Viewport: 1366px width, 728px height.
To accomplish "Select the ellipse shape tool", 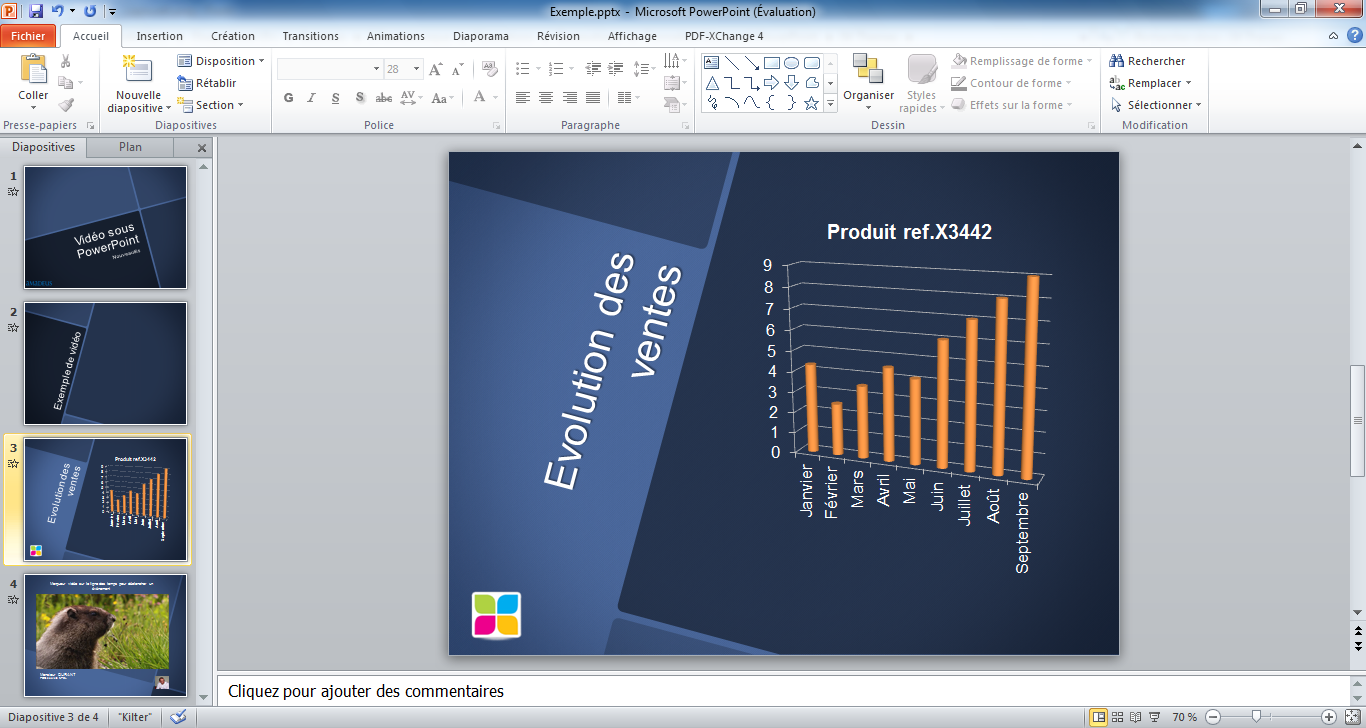I will tap(790, 62).
